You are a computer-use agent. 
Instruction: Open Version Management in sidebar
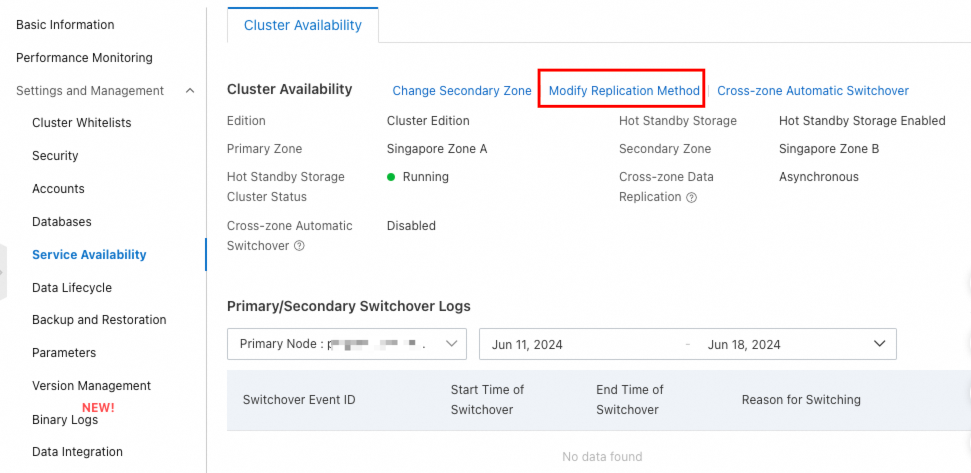pos(91,386)
